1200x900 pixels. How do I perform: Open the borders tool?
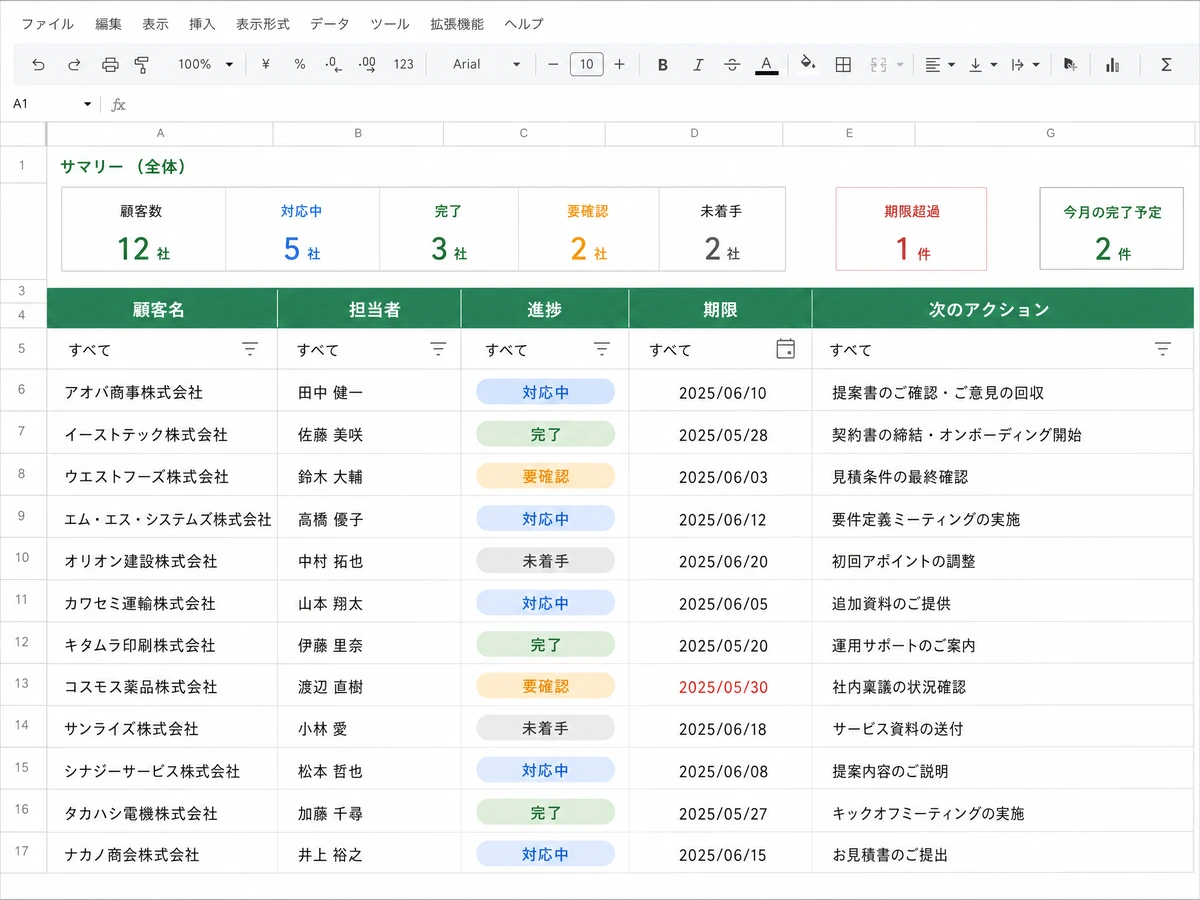pyautogui.click(x=843, y=64)
